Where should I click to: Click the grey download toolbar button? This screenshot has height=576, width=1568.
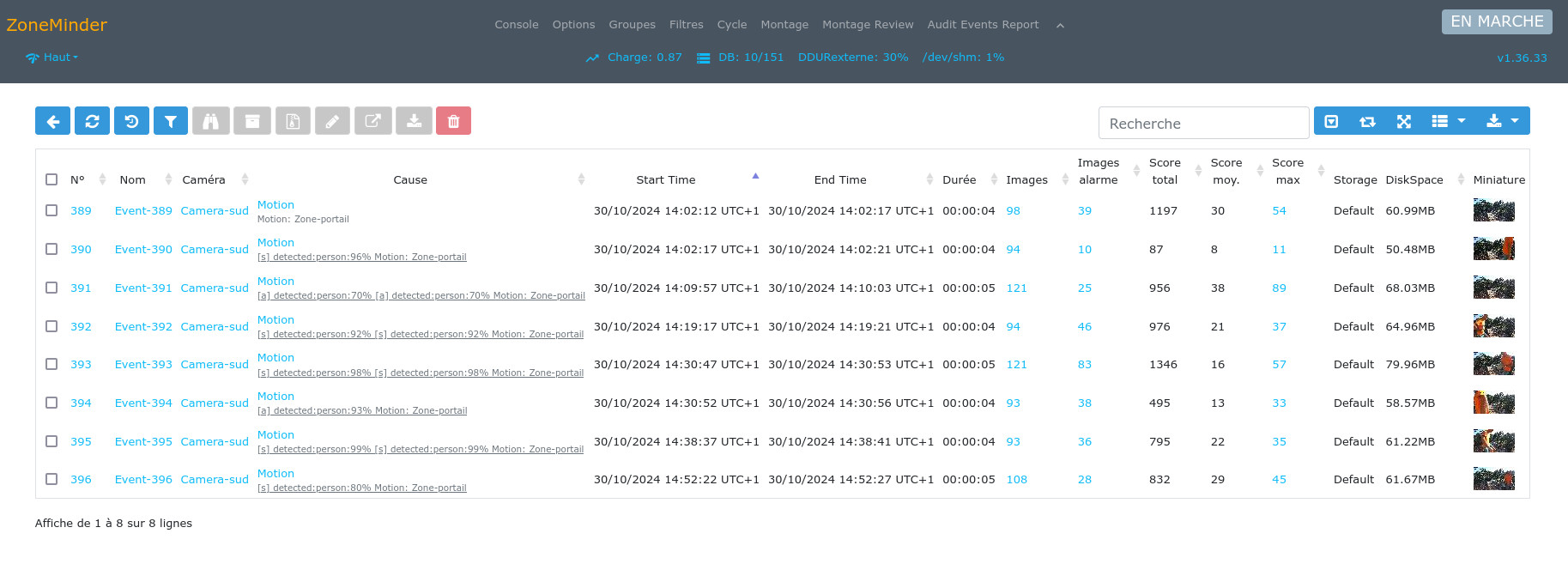click(414, 121)
